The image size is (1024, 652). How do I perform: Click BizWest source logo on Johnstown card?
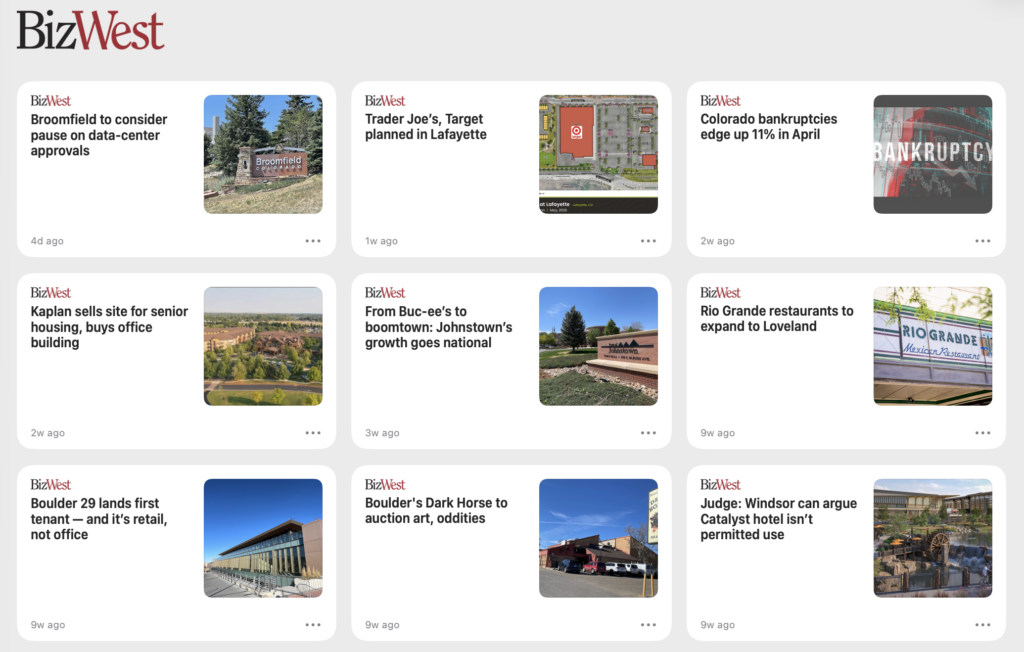[385, 293]
